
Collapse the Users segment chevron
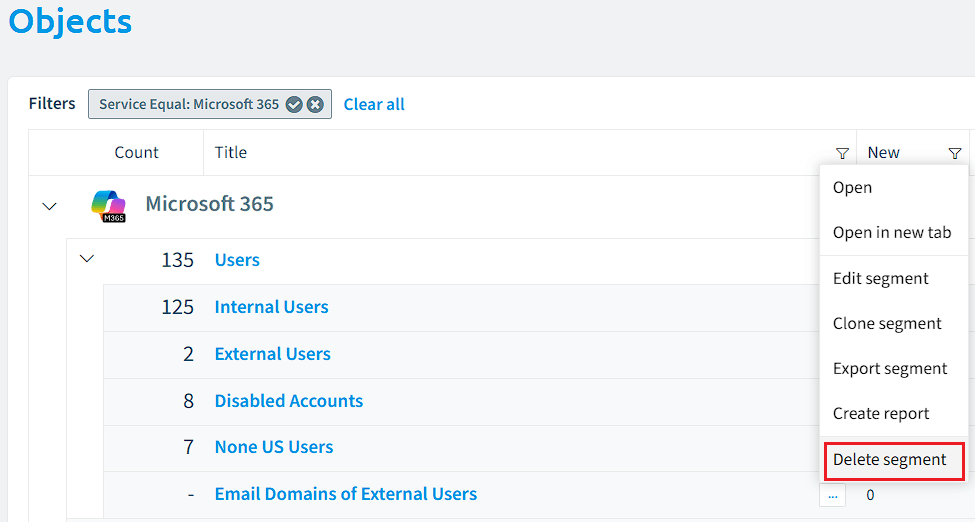[x=87, y=258]
